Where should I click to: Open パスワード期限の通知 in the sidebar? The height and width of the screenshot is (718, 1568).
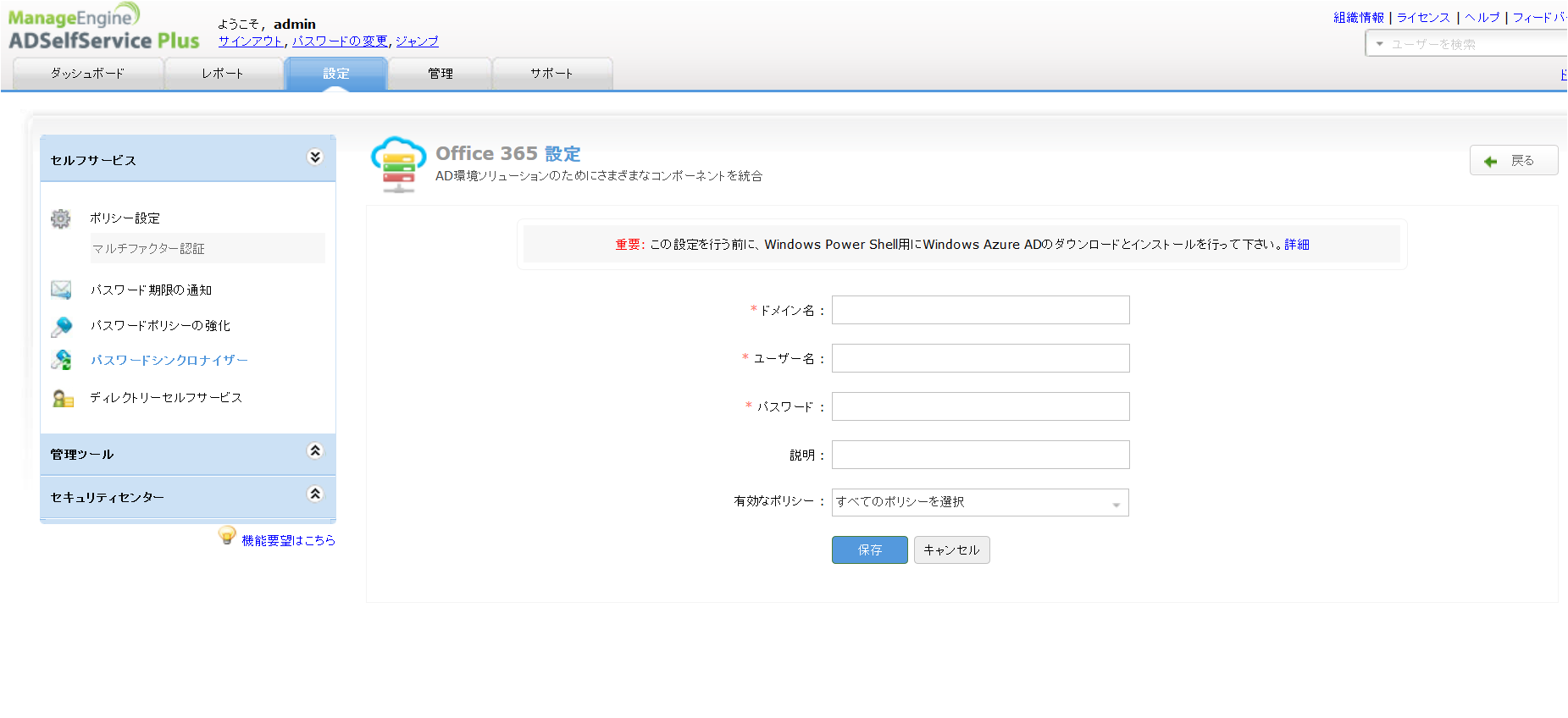click(152, 290)
